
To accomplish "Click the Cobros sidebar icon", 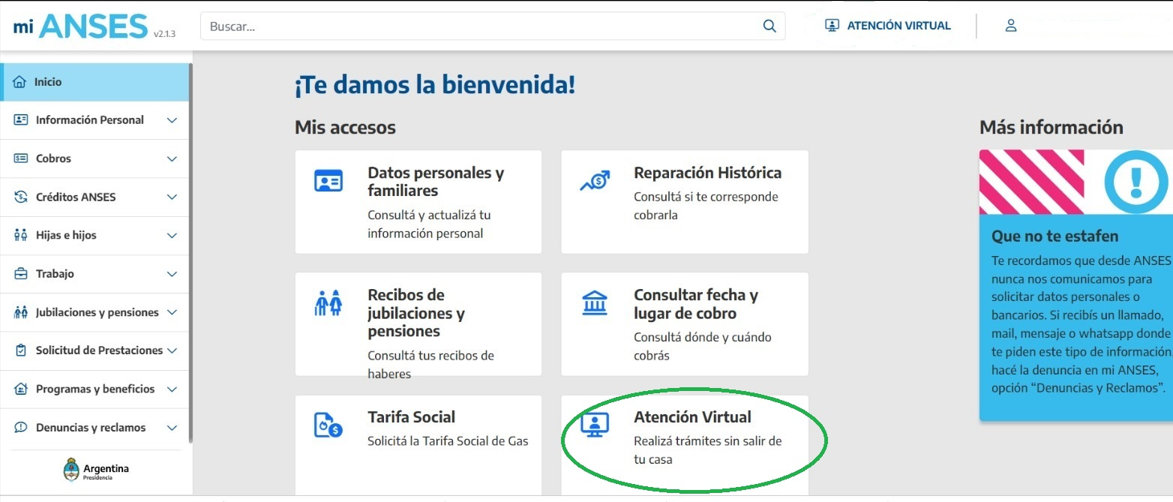I will (21, 159).
